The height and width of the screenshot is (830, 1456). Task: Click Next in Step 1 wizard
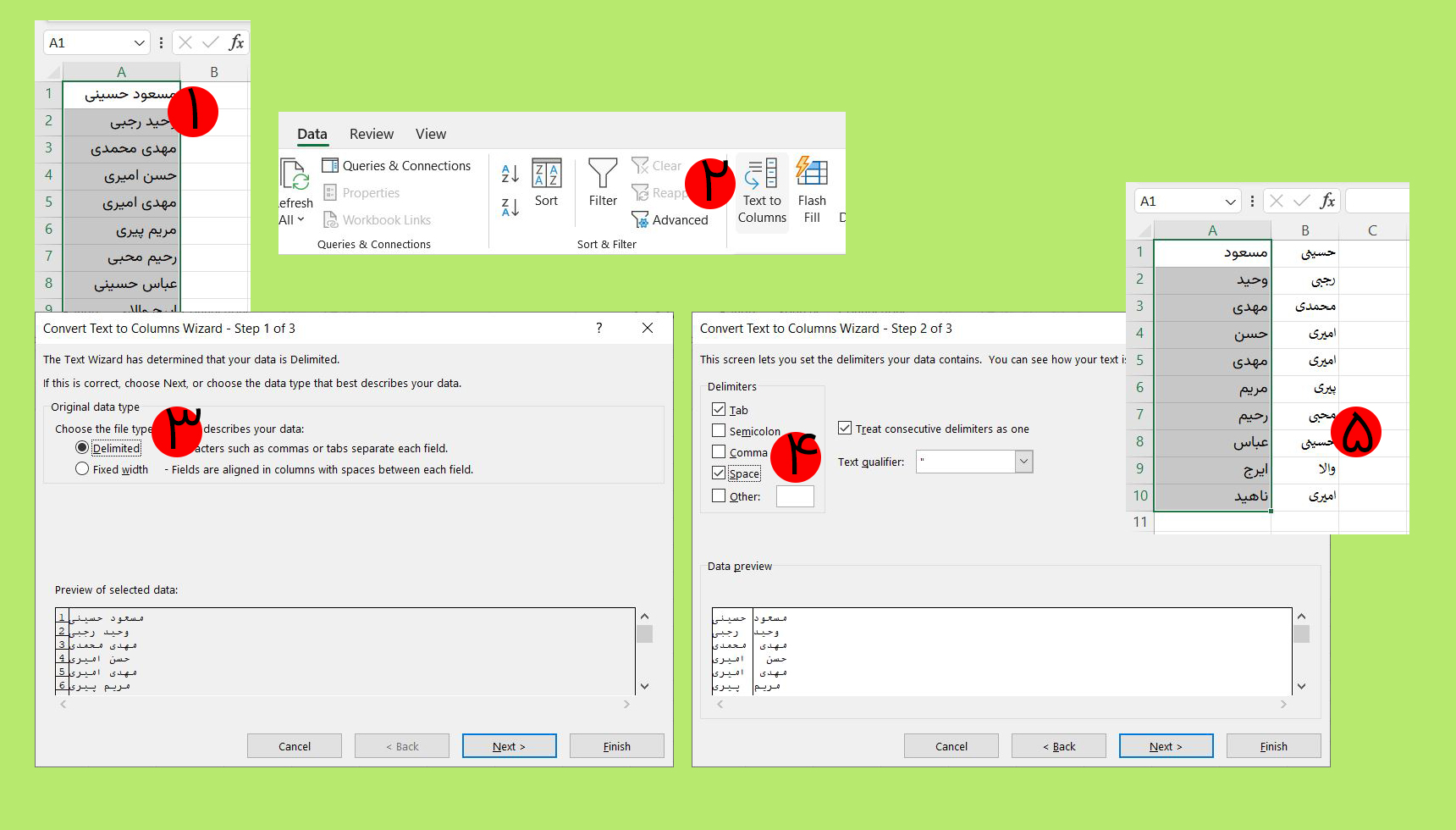pyautogui.click(x=509, y=746)
